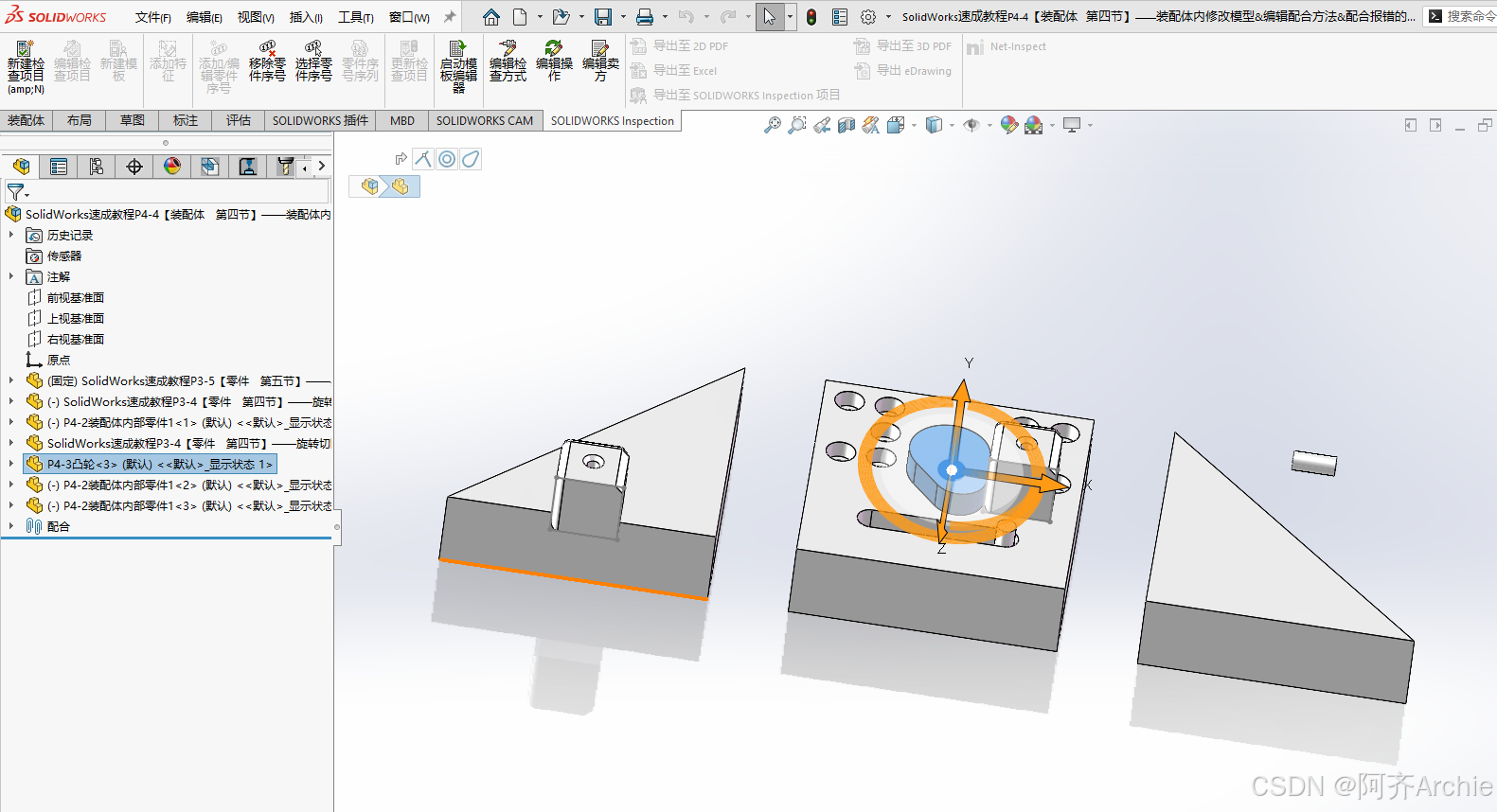Open the Save button dropdown arrow
Viewport: 1497px width, 812px height.
(622, 17)
